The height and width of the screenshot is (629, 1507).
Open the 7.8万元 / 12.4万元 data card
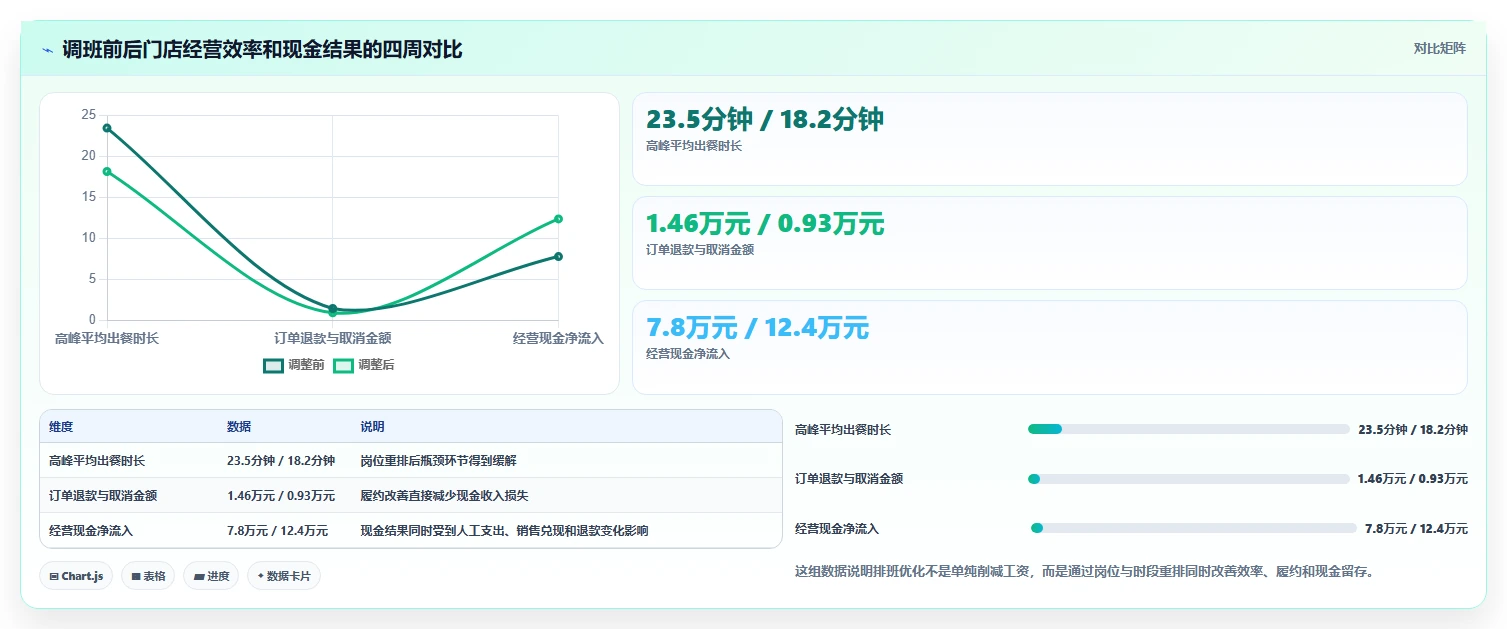(1050, 347)
